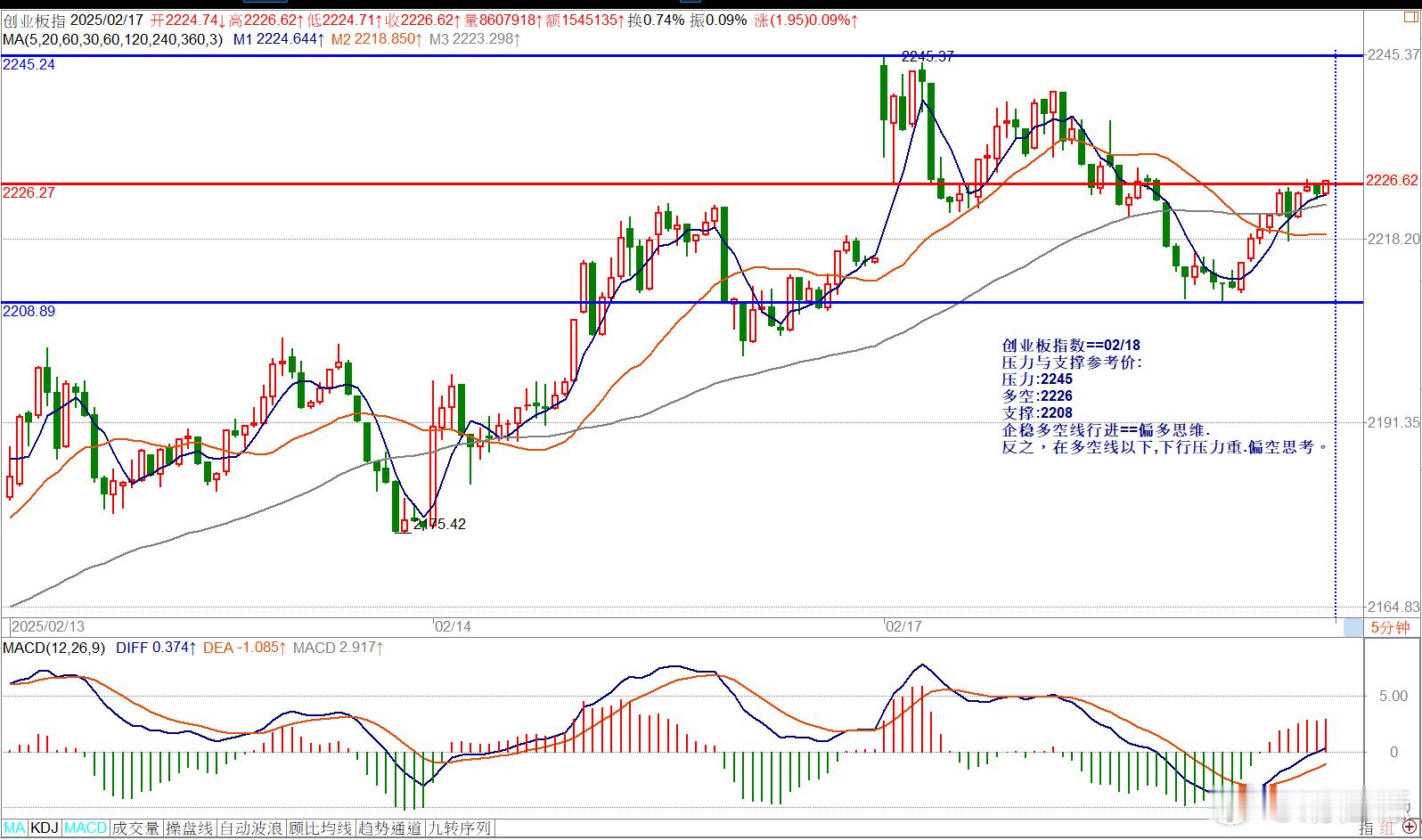The width and height of the screenshot is (1422, 840).
Task: Click the 创业板指数==02/18 annotation title
Action: [x=1071, y=346]
